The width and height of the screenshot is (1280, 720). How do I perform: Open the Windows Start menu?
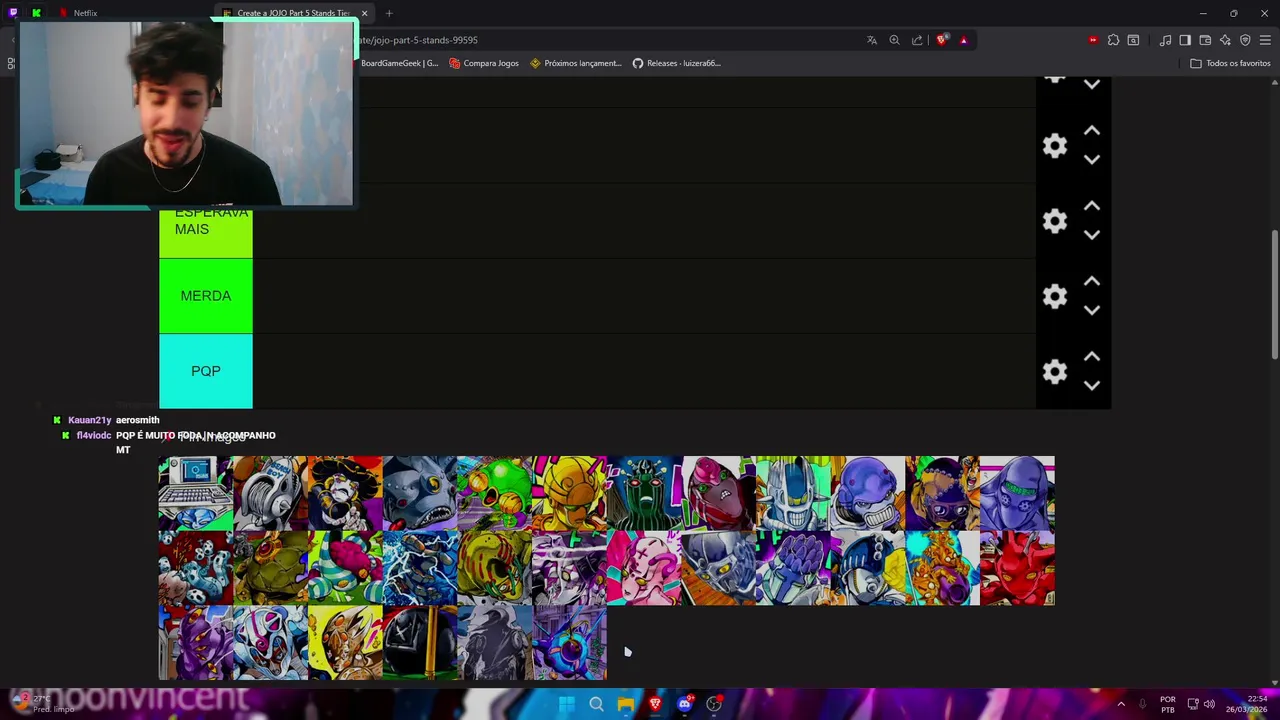tap(567, 704)
